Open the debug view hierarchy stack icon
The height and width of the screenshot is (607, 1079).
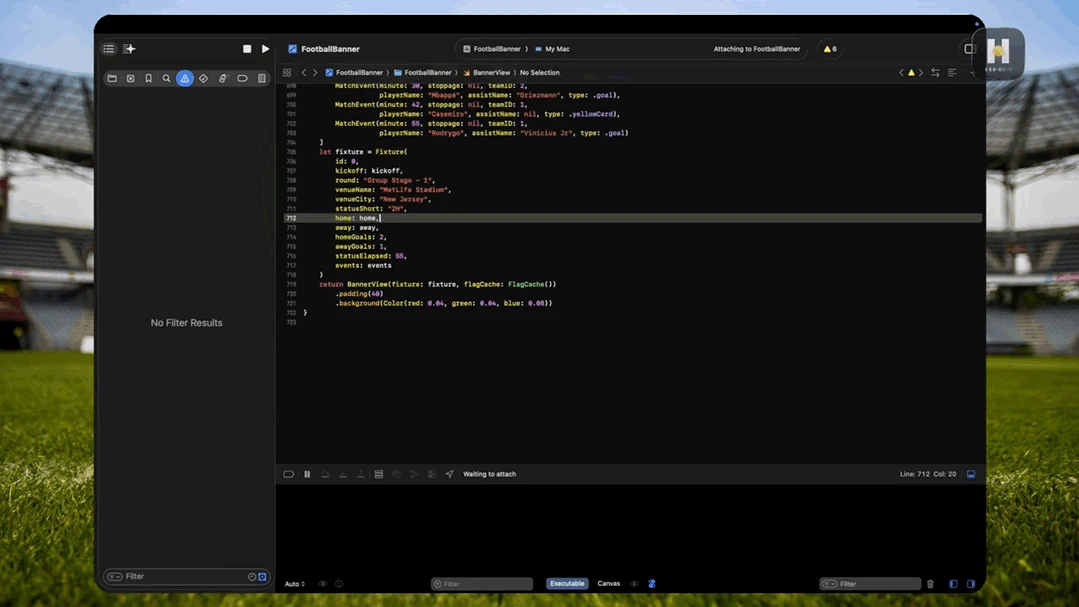click(x=378, y=474)
